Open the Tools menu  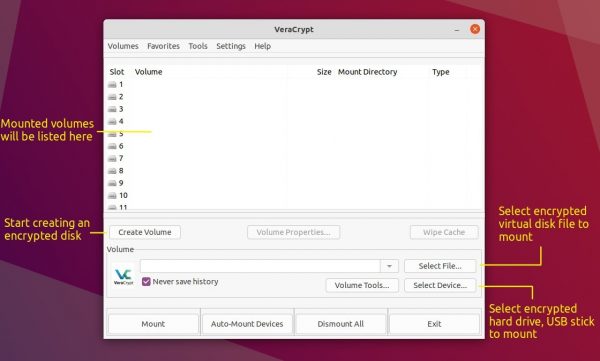pos(198,46)
